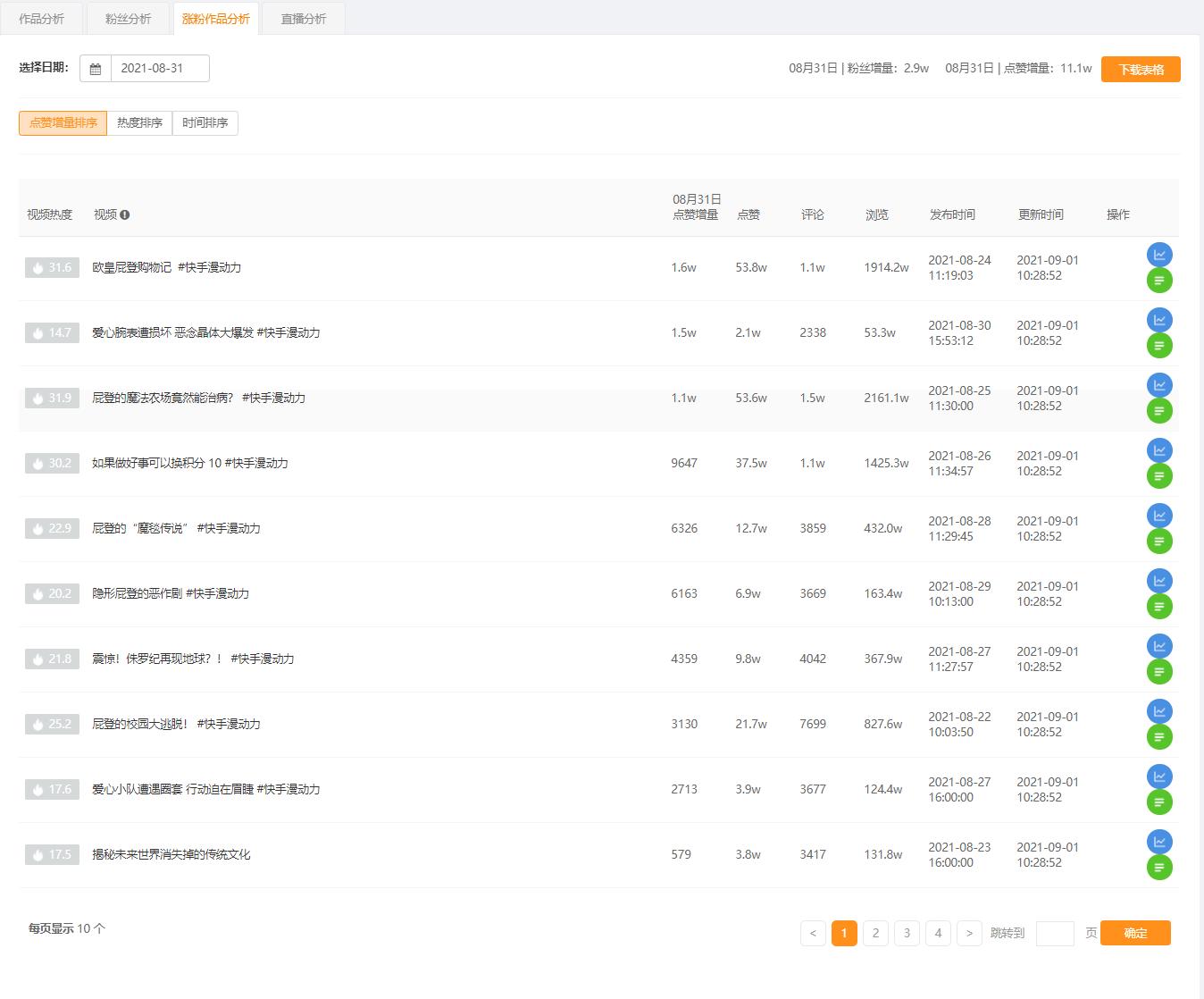Select page 3 in pagination
This screenshot has width=1204, height=999.
pyautogui.click(x=907, y=933)
